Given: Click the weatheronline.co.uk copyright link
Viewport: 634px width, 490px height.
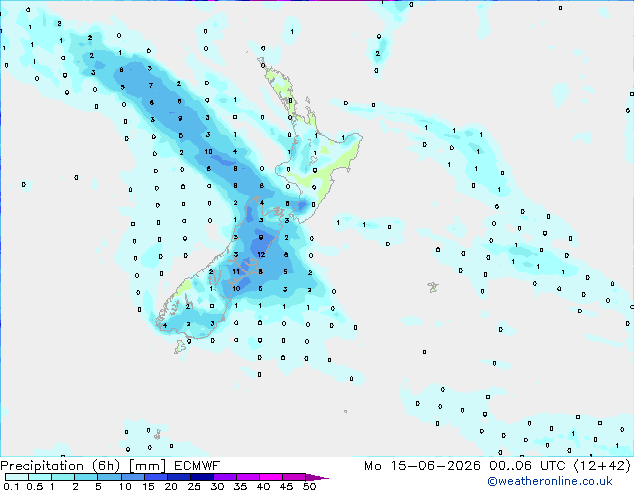Looking at the screenshot, I should (550, 481).
